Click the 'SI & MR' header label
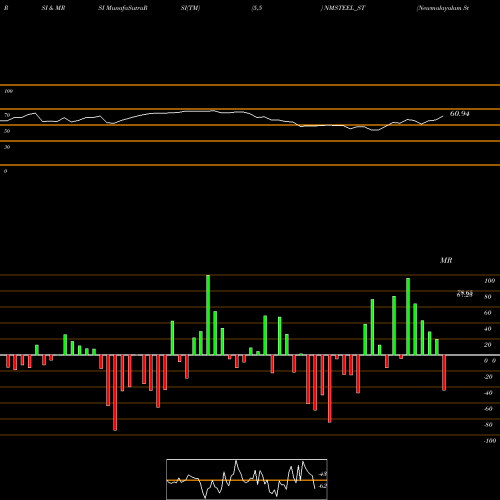The image size is (500, 500). pos(53,8)
